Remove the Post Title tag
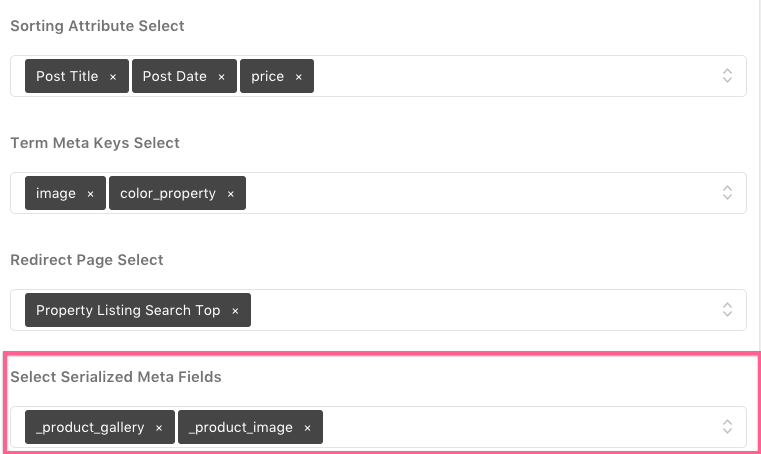Viewport: 761px width, 454px height. (113, 77)
